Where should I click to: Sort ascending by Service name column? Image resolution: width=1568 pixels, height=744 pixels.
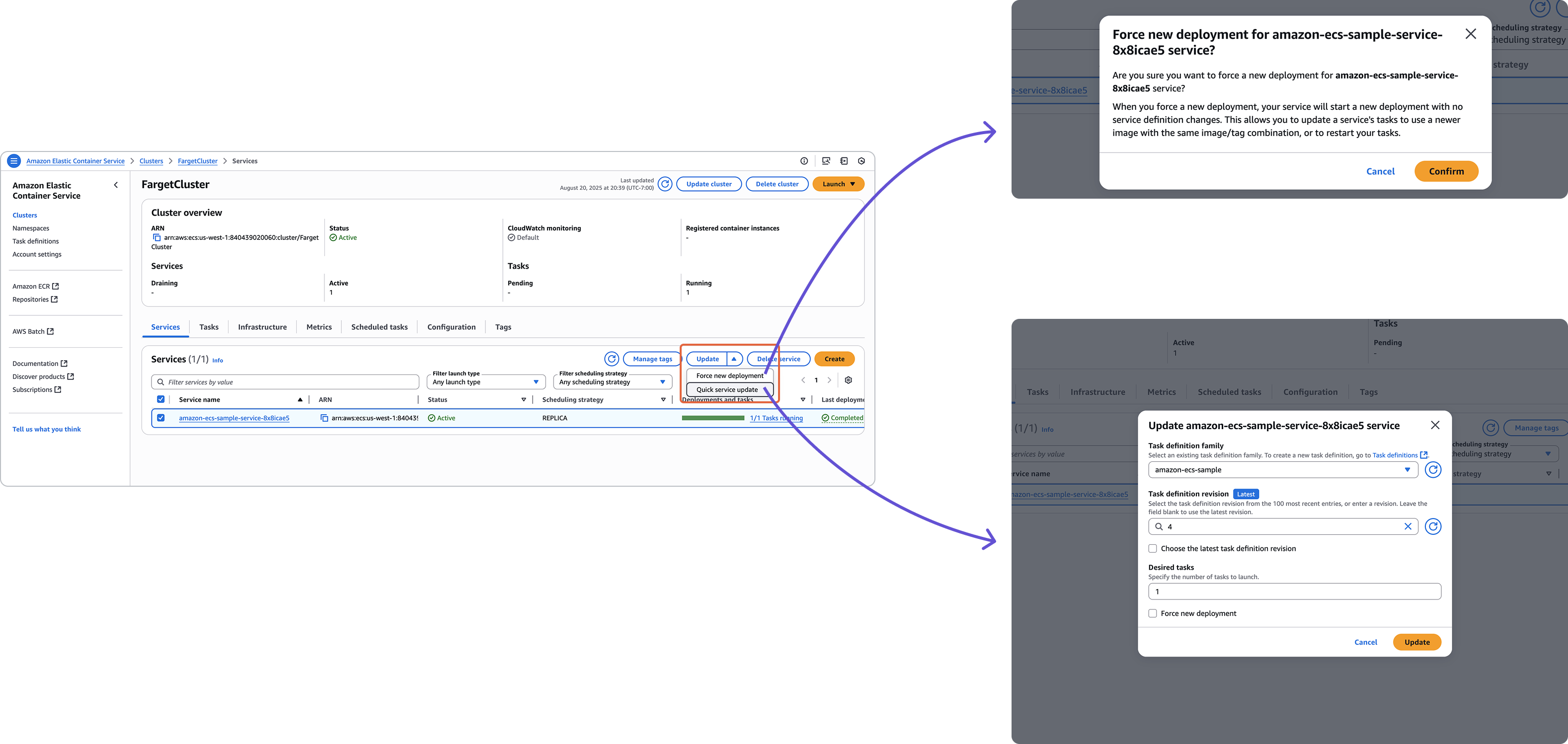click(300, 400)
